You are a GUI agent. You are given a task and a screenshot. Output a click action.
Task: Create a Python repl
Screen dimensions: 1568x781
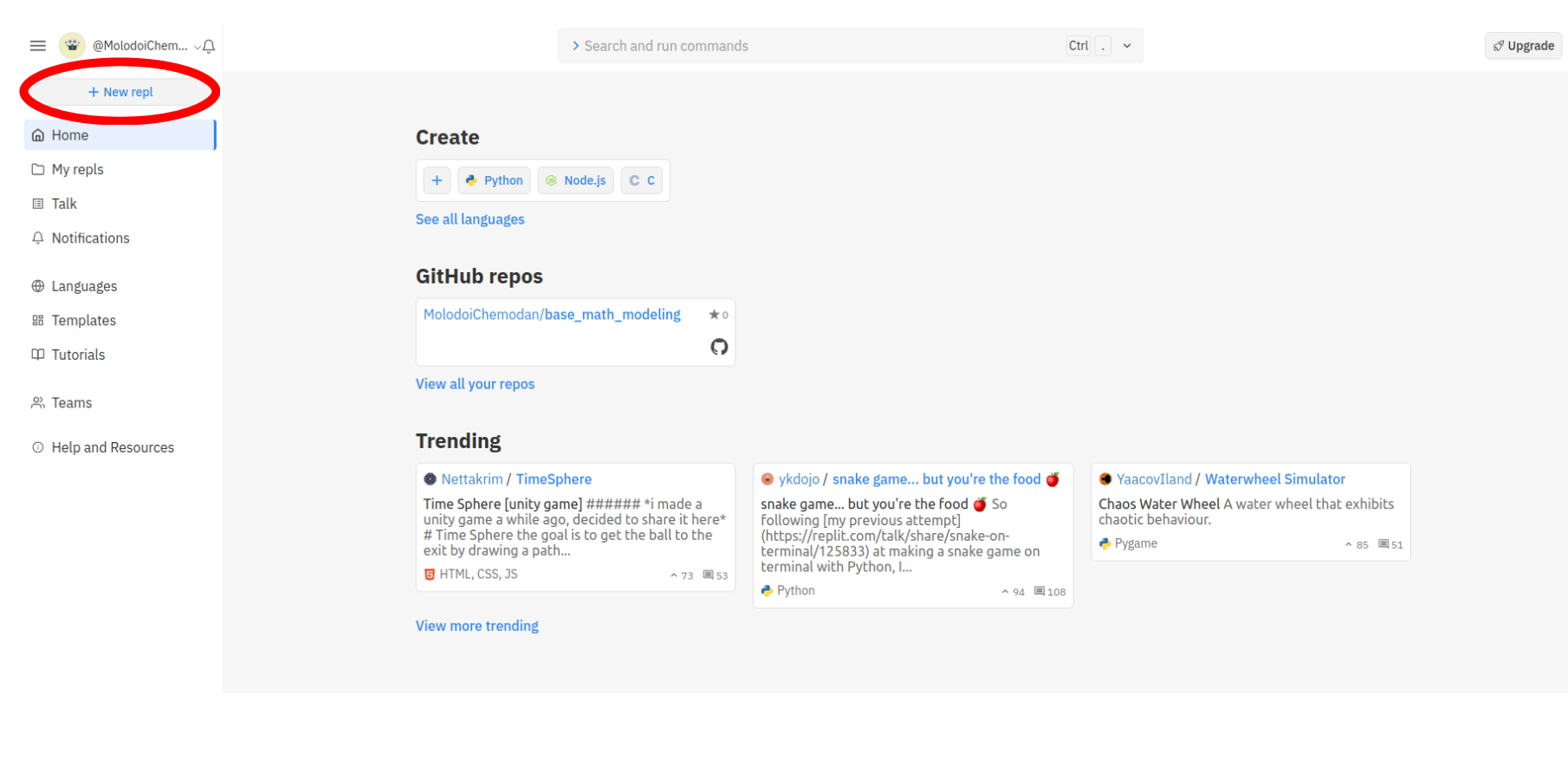[494, 180]
